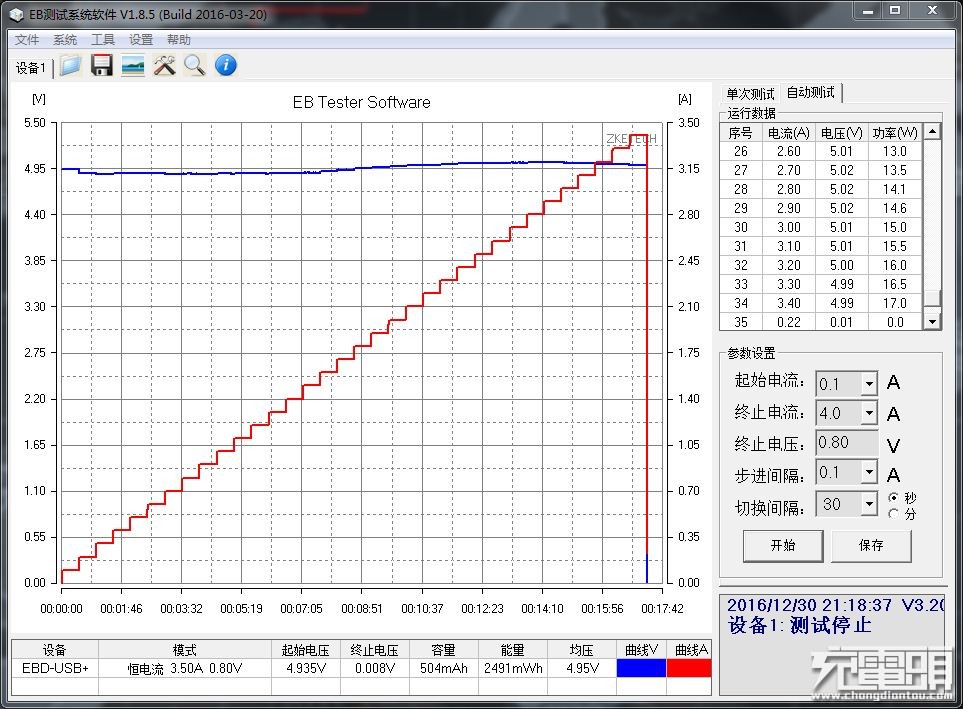This screenshot has height=709, width=963.
Task: Open the 文件 menu
Action: (x=27, y=39)
